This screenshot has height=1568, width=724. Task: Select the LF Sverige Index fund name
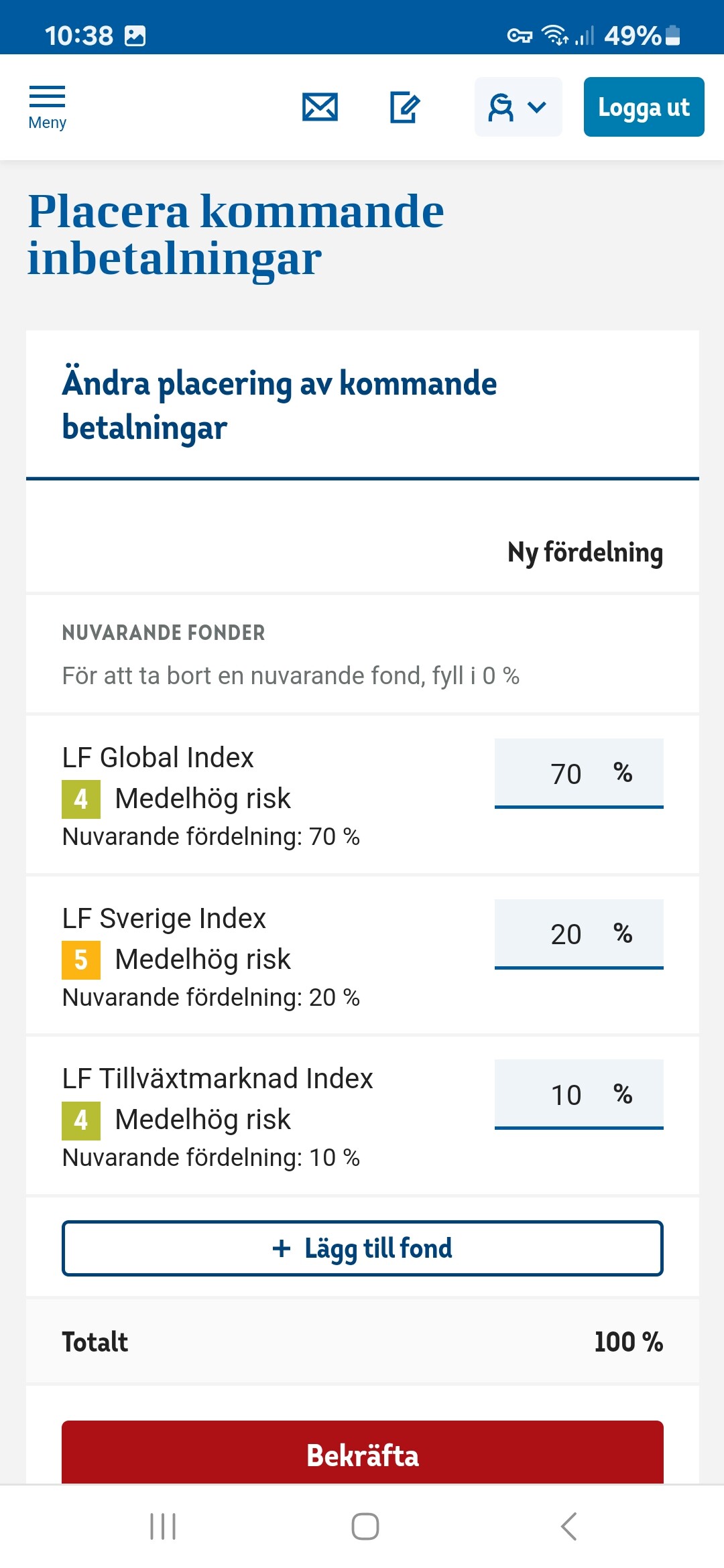click(x=164, y=919)
